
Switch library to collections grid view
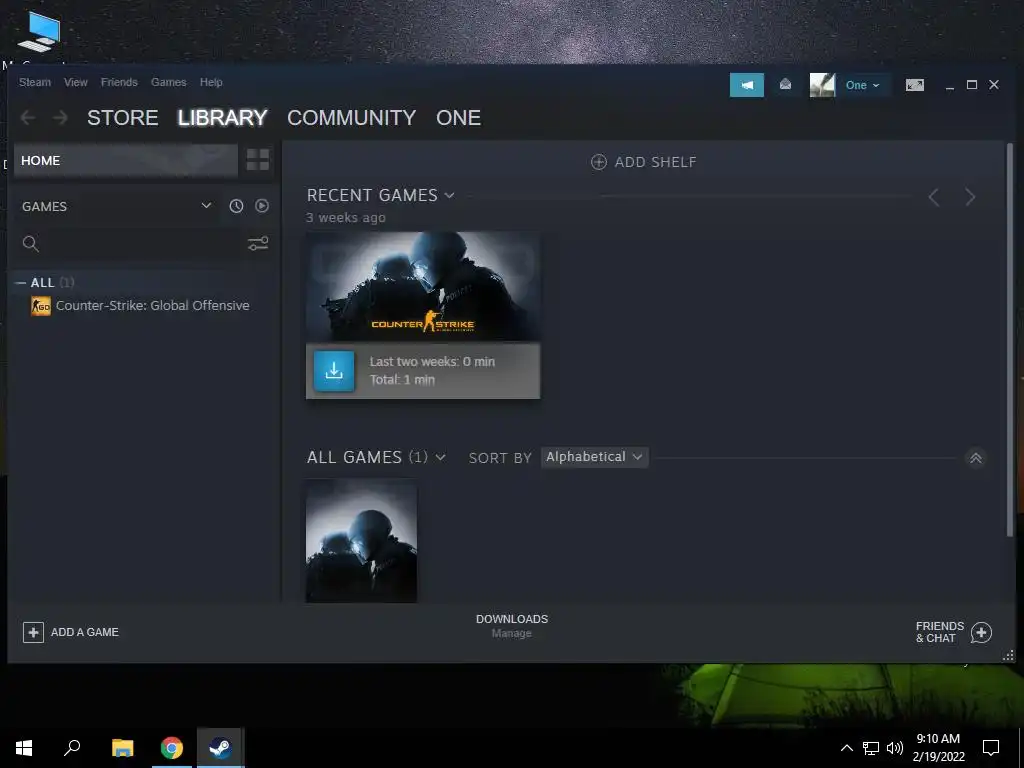point(258,159)
